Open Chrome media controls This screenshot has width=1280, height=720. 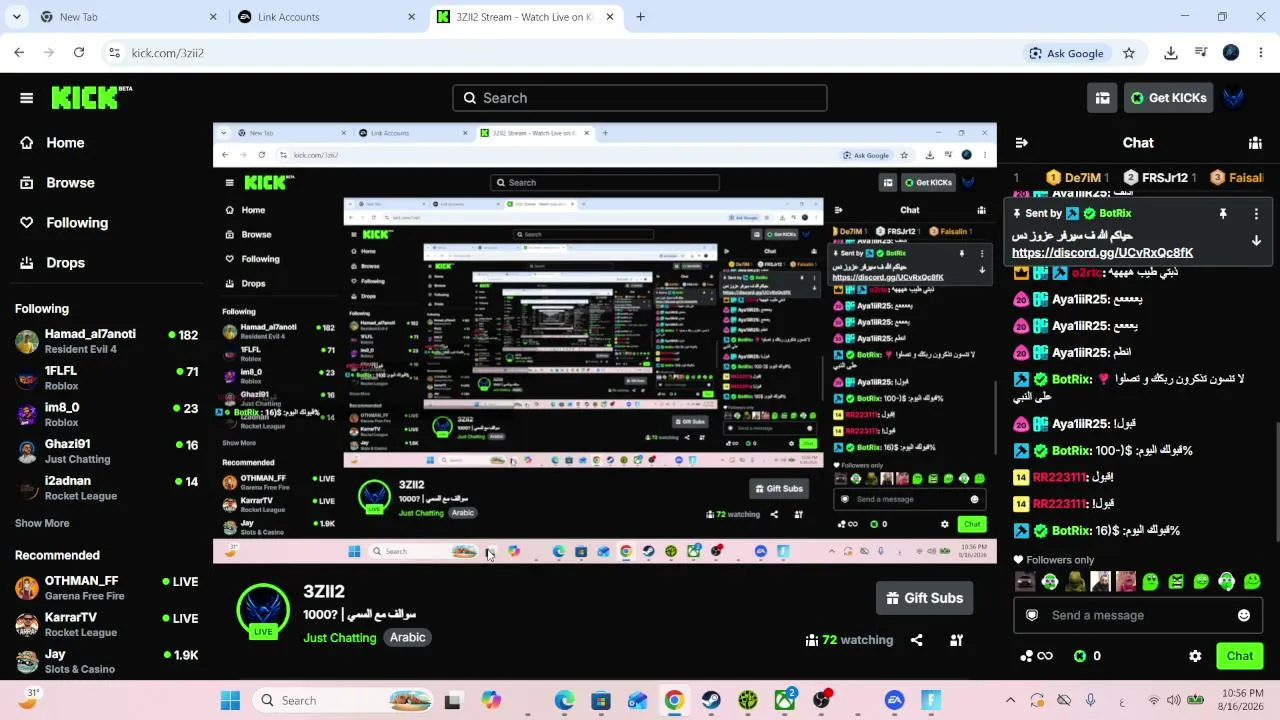[1201, 53]
